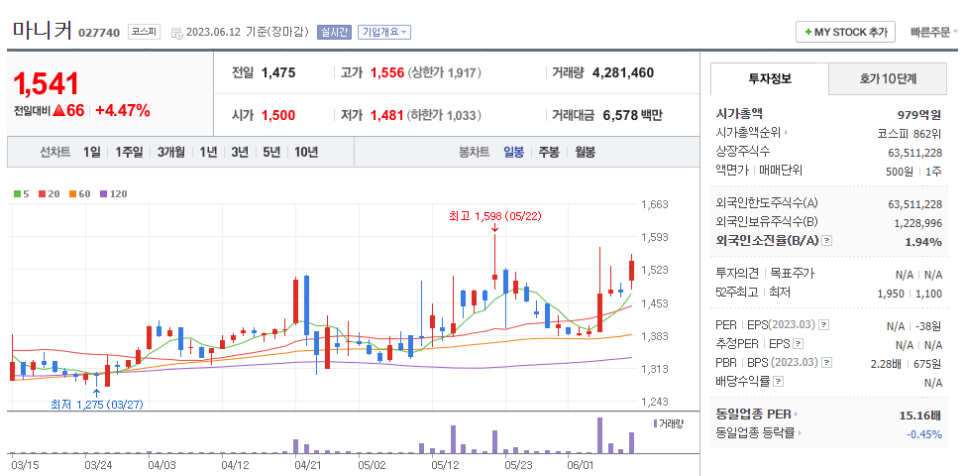Image resolution: width=966 pixels, height=476 pixels.
Task: Click the stock code 027740
Action: click(x=99, y=33)
